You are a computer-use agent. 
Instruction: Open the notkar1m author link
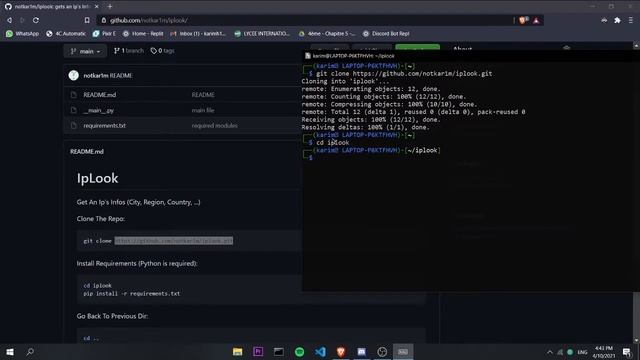coord(96,76)
